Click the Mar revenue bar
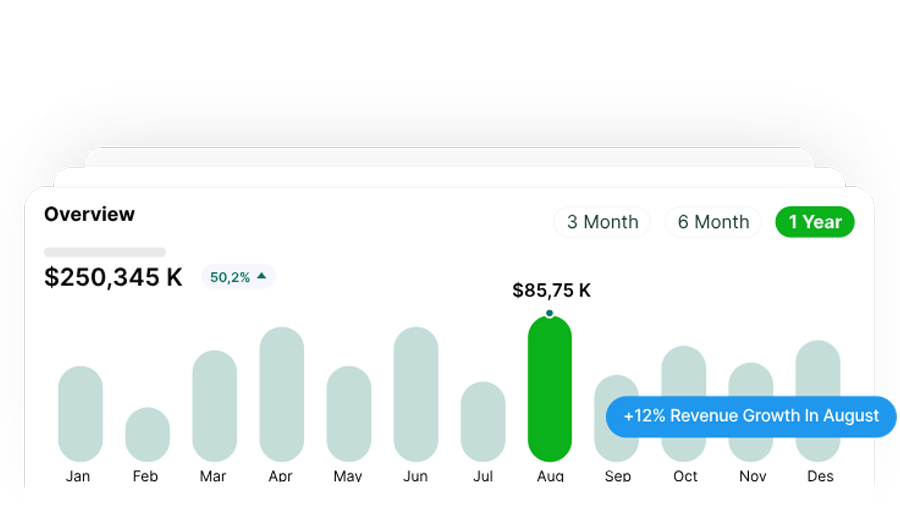This screenshot has width=900, height=518. (x=214, y=406)
